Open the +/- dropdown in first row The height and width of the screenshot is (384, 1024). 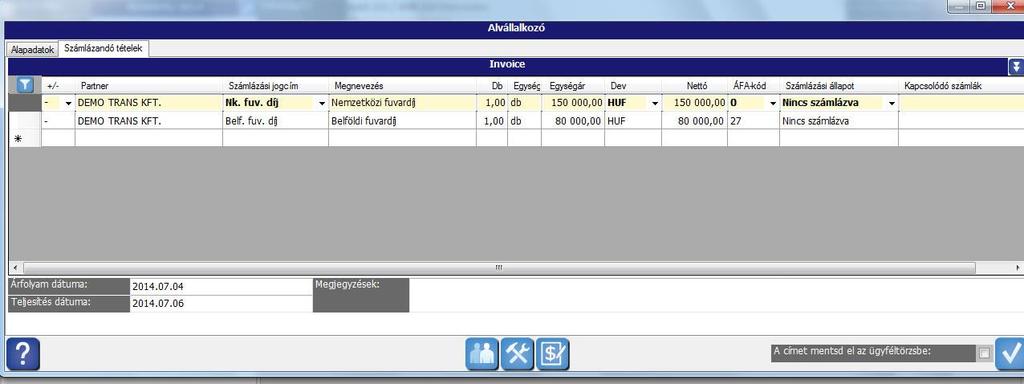69,103
